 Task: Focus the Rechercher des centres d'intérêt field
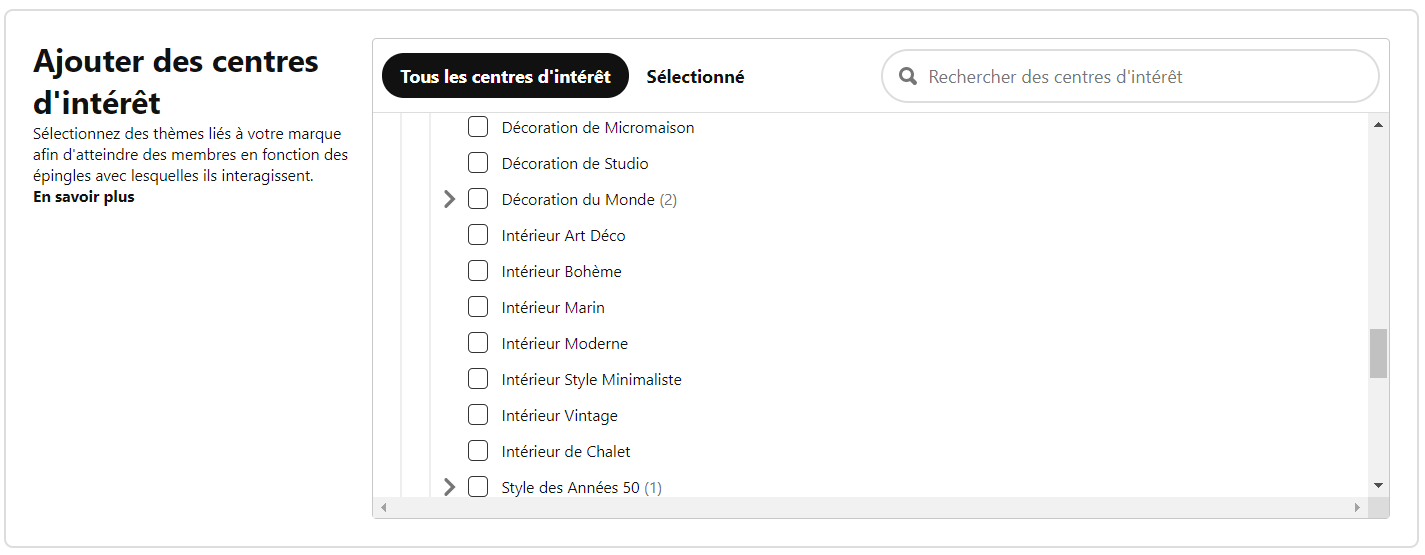[1130, 76]
